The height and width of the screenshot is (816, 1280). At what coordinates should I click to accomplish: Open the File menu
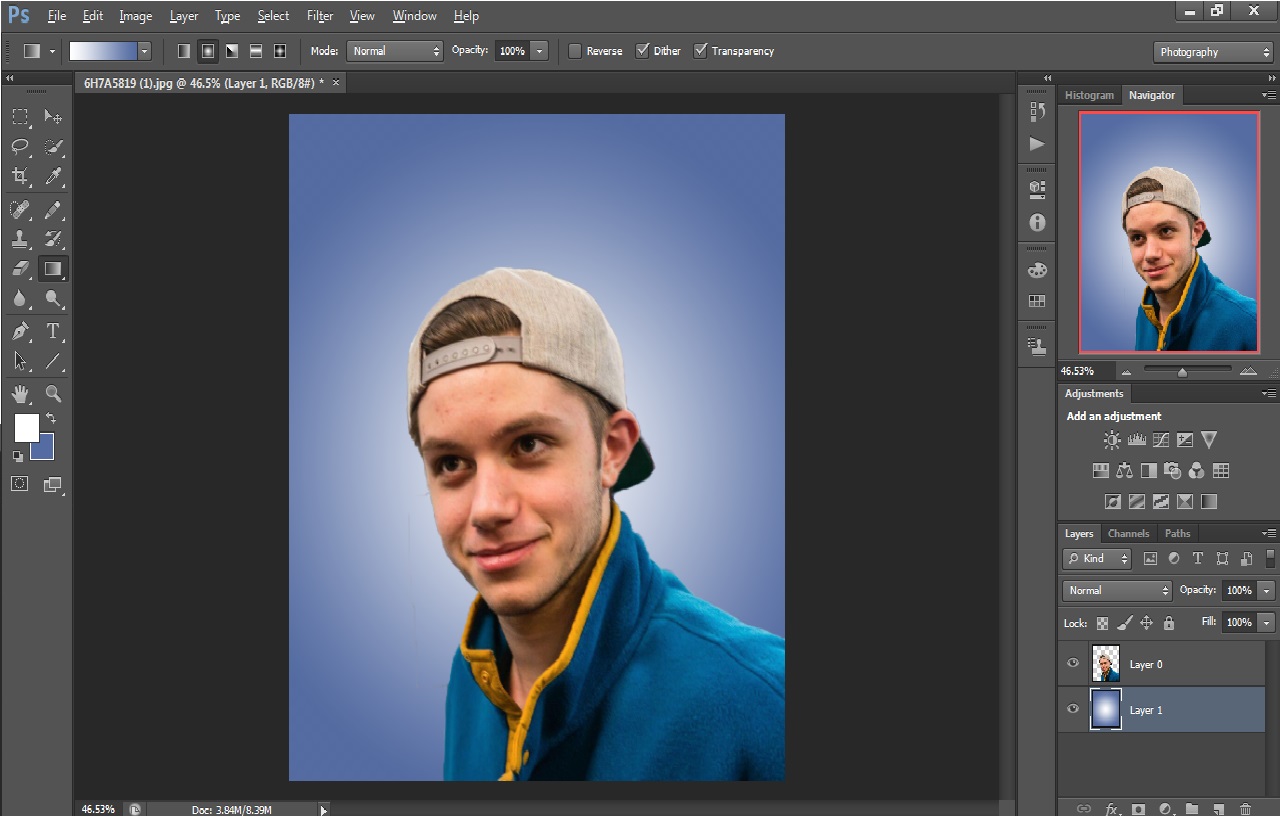pos(57,16)
